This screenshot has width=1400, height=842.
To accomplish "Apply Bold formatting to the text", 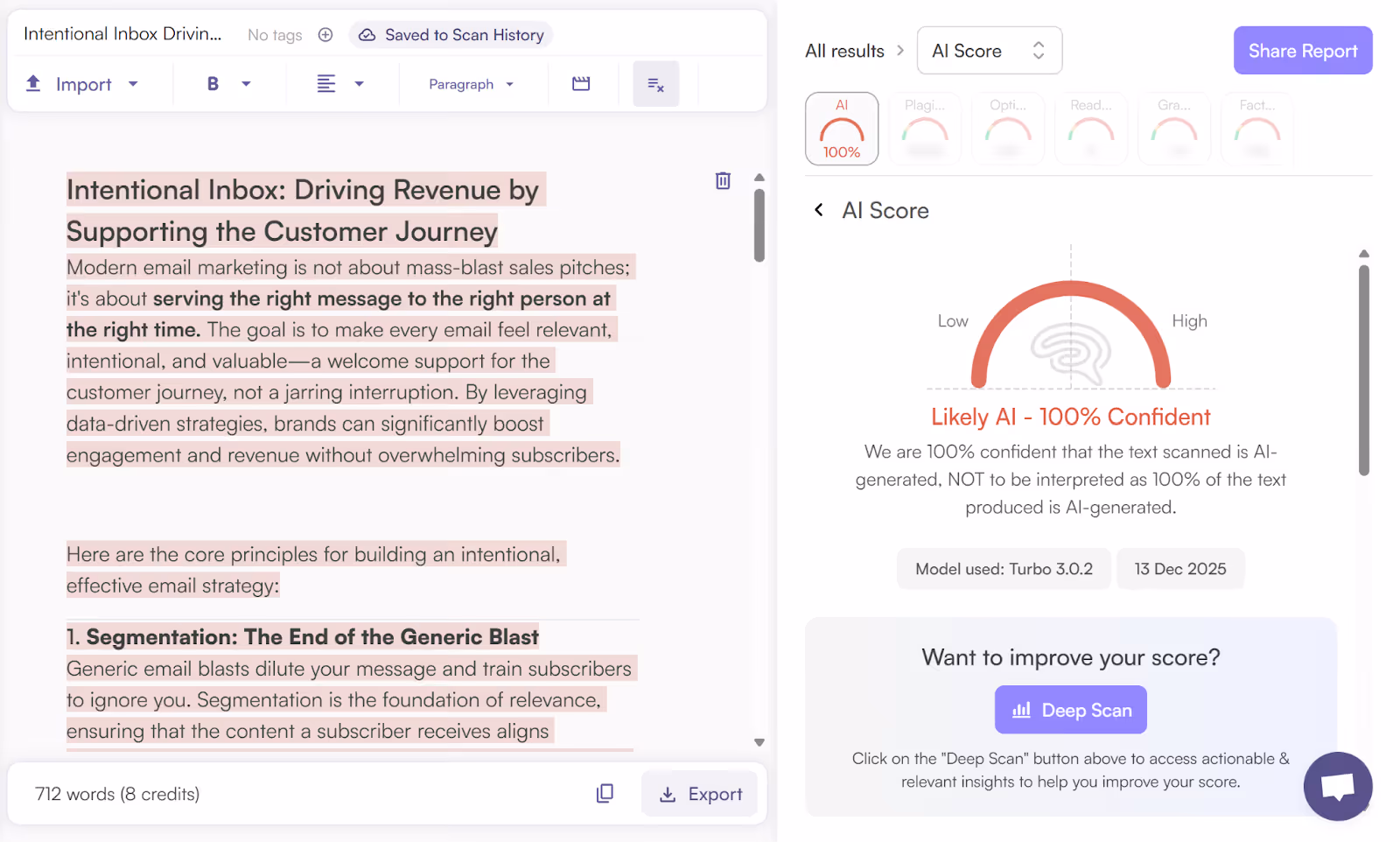I will [x=212, y=83].
